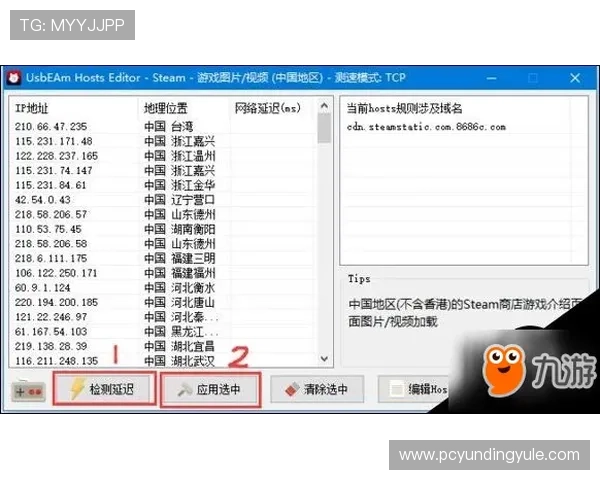Select the row 115.231.84.61
600x480 pixels.
pos(163,185)
